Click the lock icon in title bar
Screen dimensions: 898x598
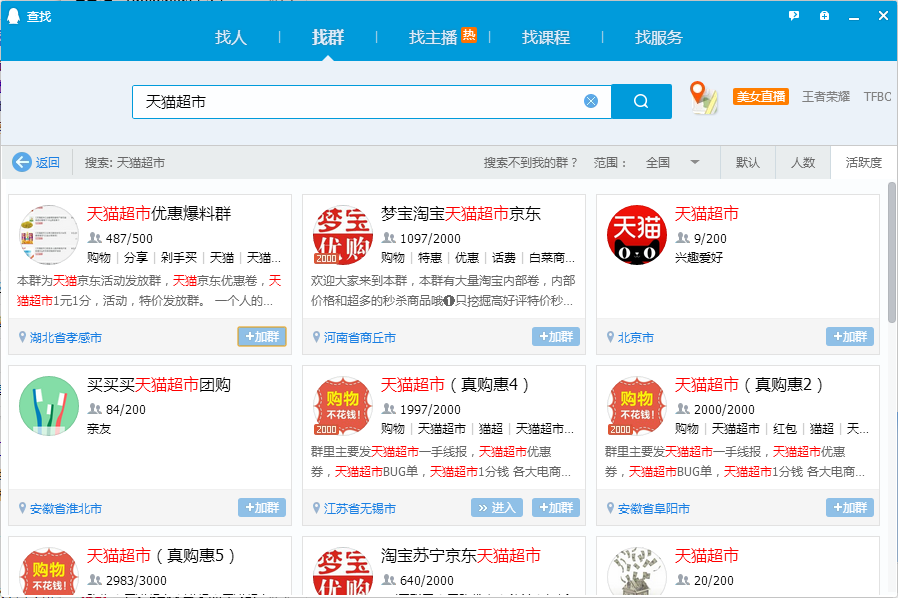click(824, 15)
